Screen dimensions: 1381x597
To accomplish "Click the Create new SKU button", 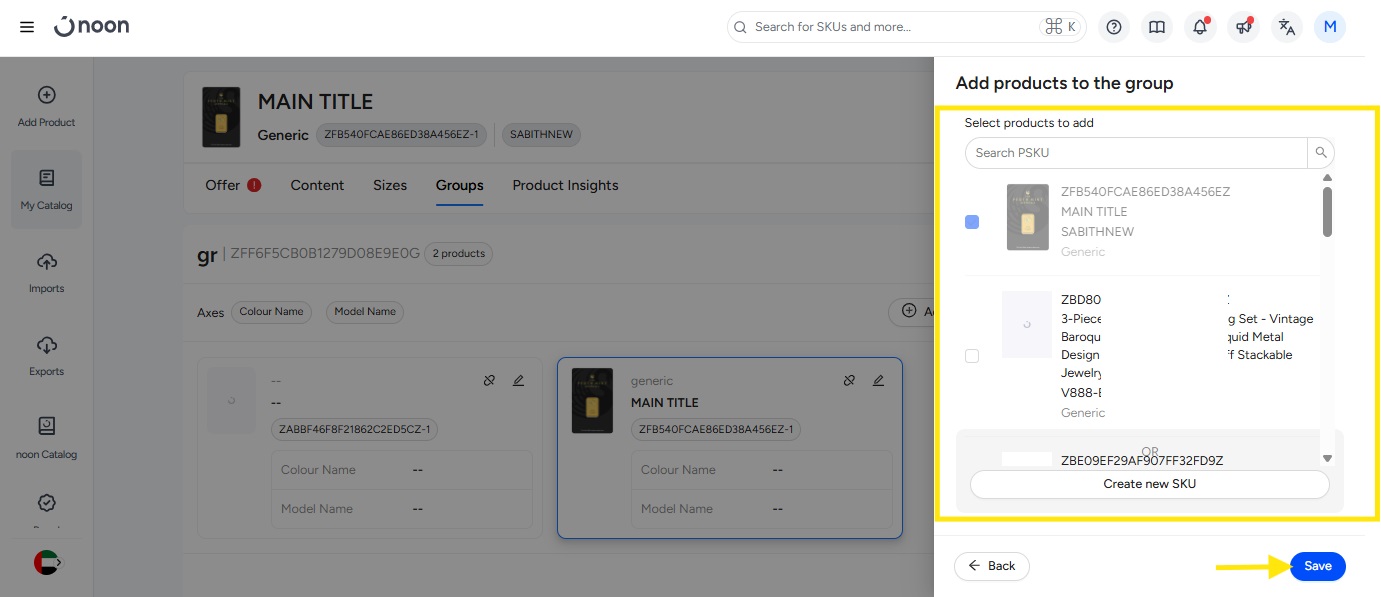I will 1149,484.
